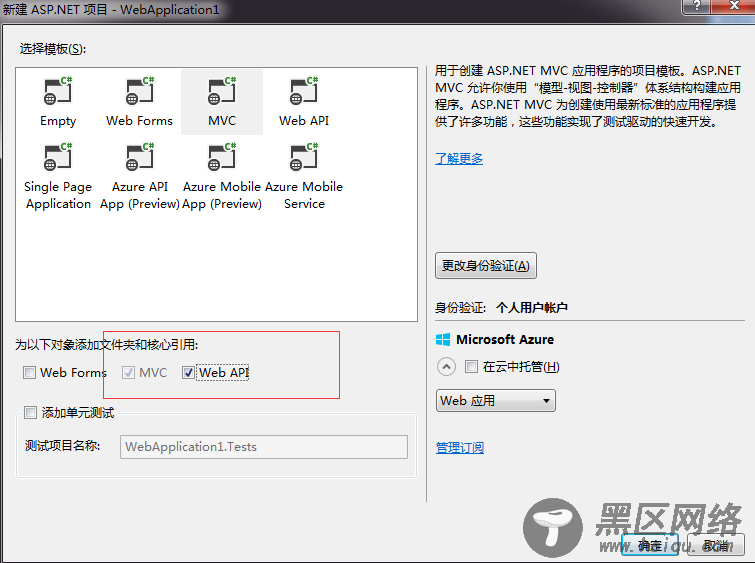
Task: Enable the 添加单元测试 checkbox
Action: (x=30, y=412)
